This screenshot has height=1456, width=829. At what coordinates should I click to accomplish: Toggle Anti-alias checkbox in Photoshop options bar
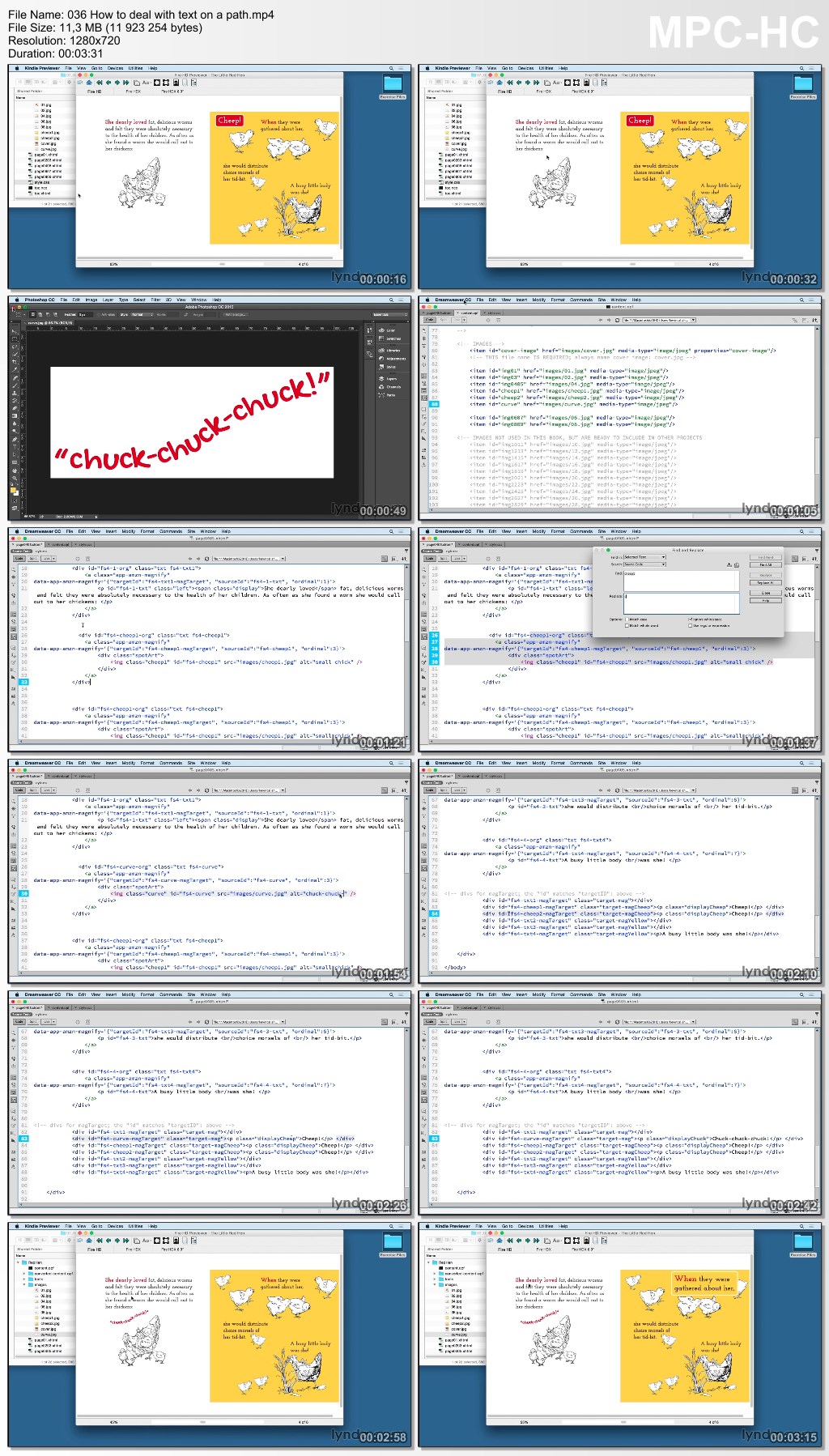tap(98, 315)
